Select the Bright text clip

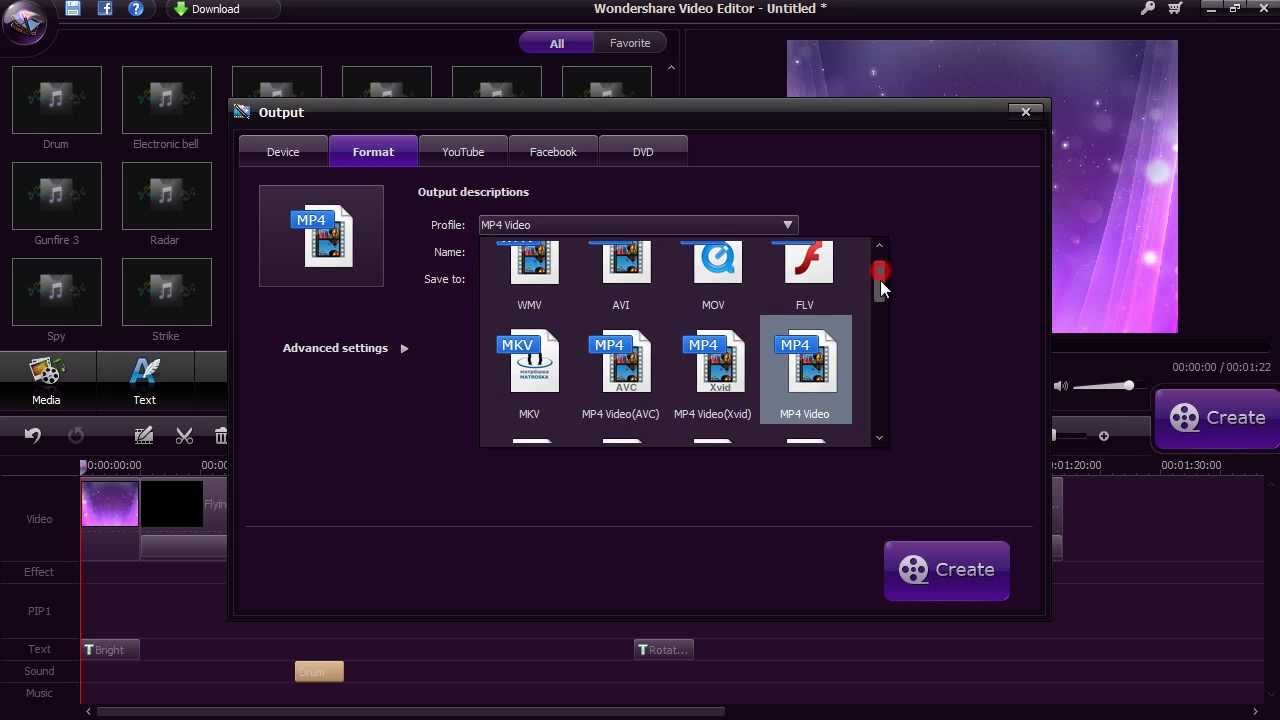coord(110,650)
